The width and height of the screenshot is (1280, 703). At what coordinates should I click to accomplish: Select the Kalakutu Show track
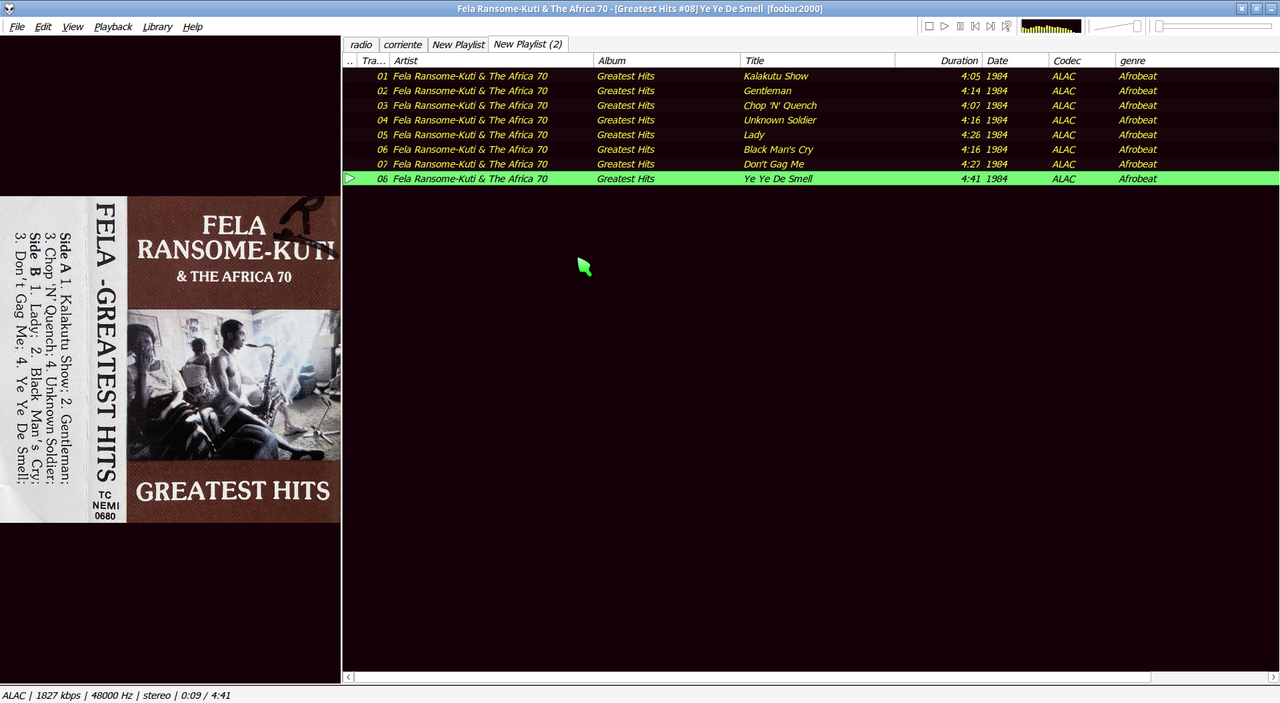click(x=811, y=76)
